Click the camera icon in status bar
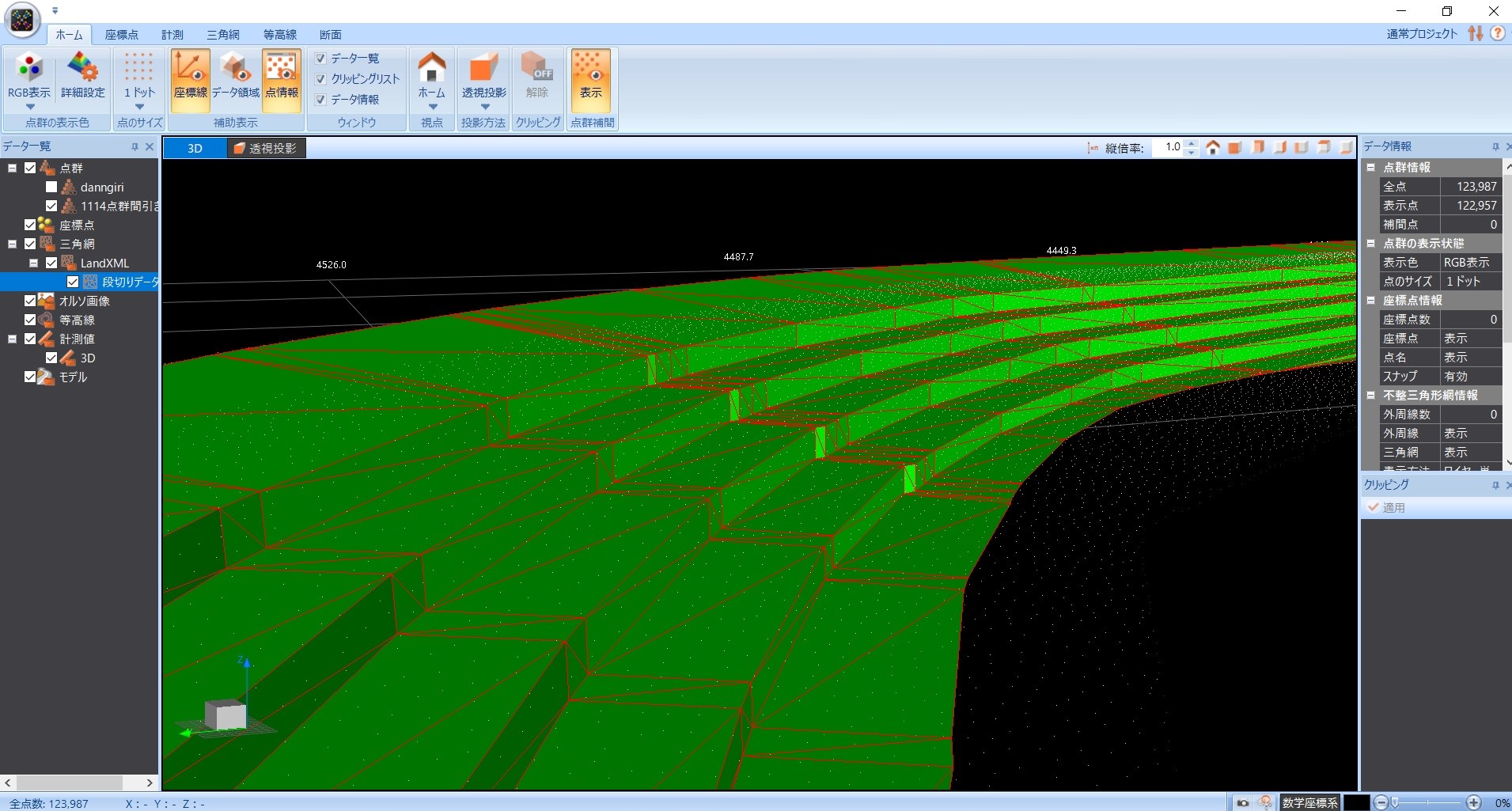This screenshot has height=811, width=1512. click(1243, 802)
